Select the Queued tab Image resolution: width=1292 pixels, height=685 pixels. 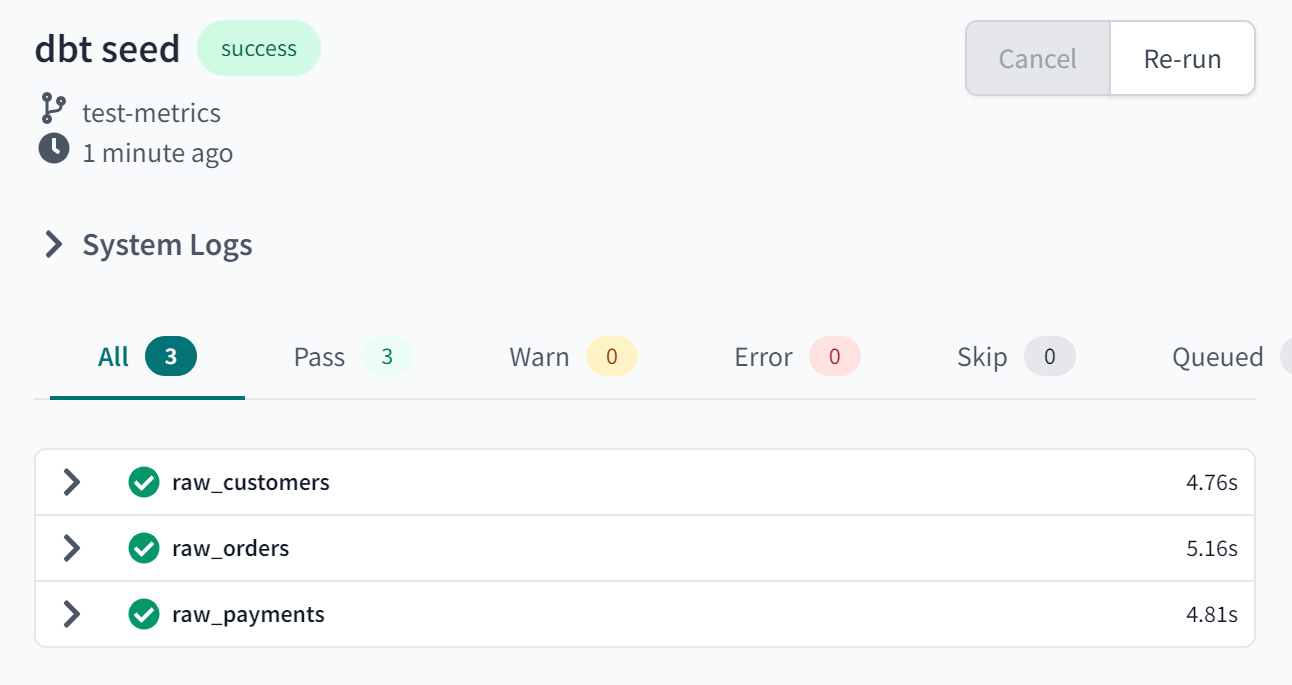click(1220, 356)
